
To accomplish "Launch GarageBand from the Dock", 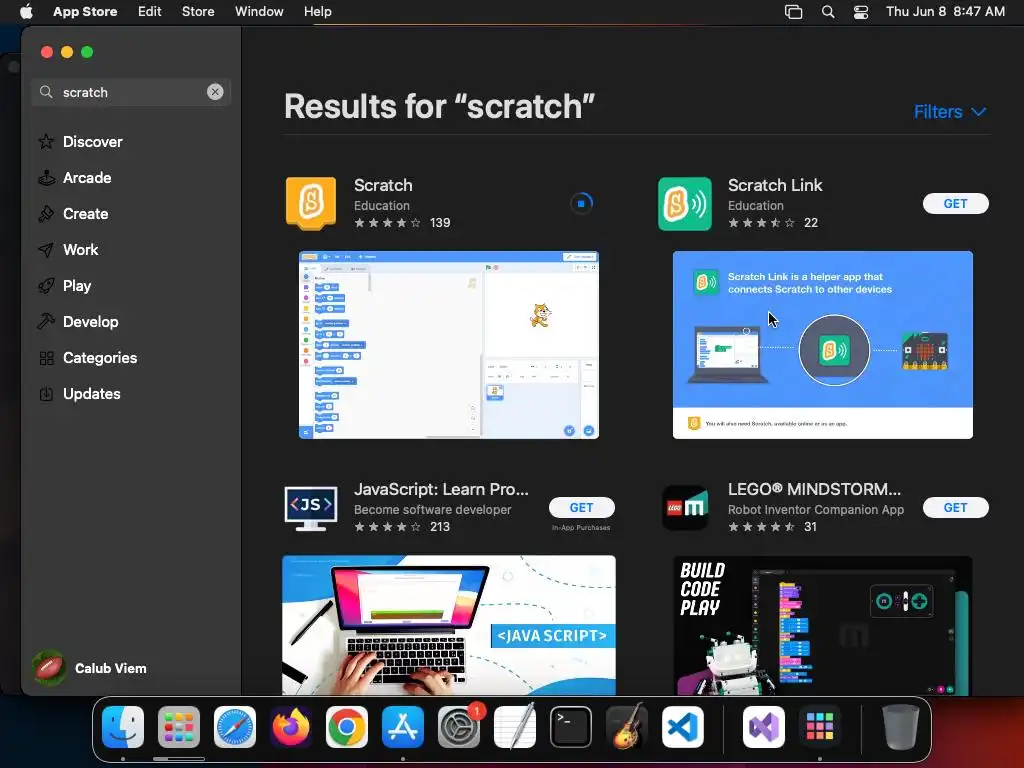I will [627, 727].
